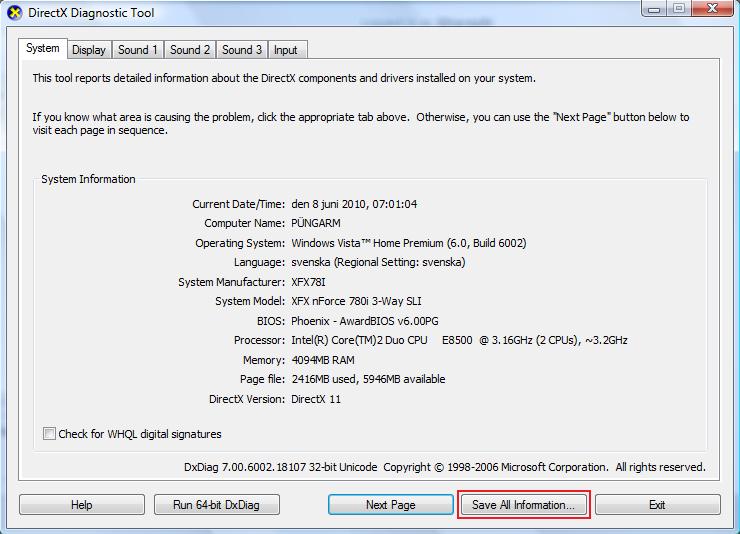Open the Sound 1 tab

[x=138, y=50]
